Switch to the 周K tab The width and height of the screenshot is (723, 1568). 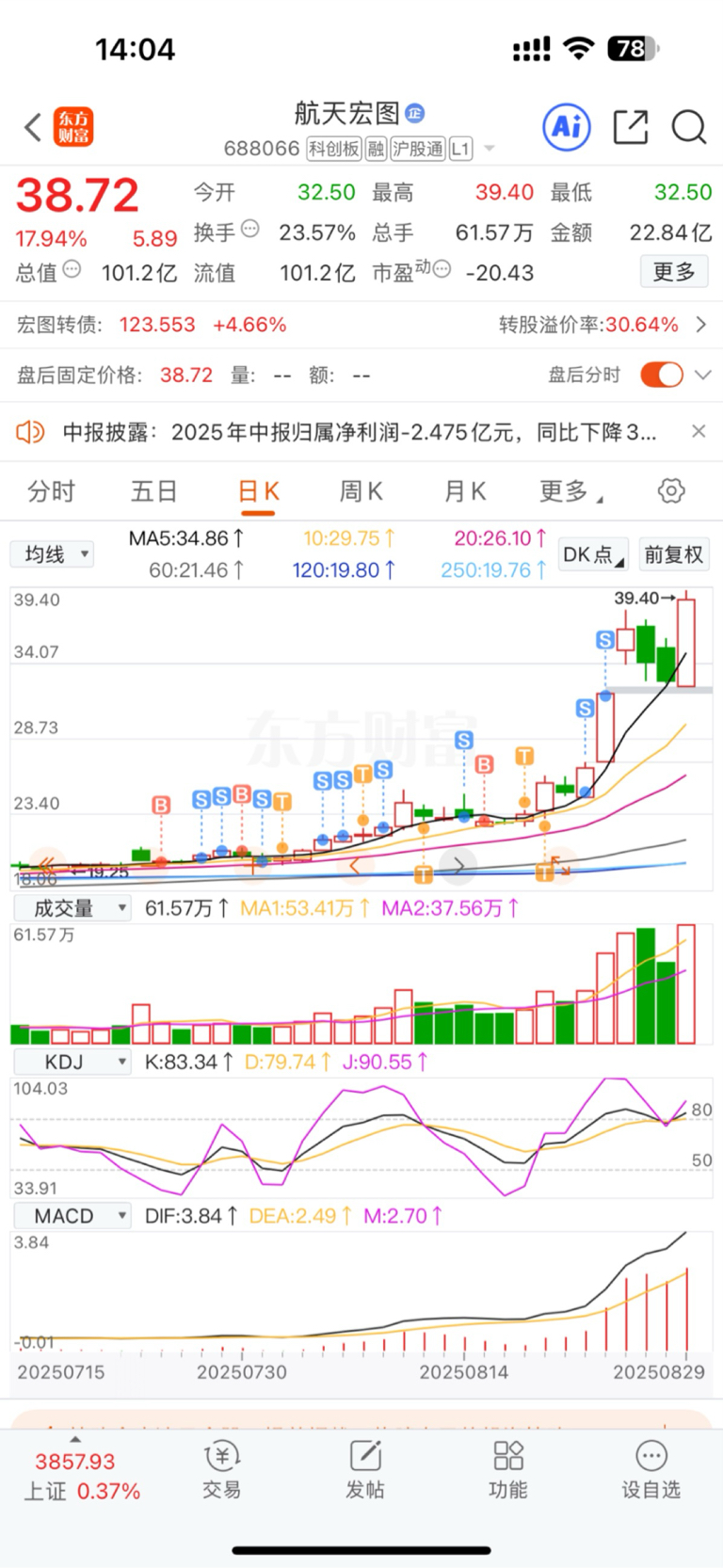(361, 491)
